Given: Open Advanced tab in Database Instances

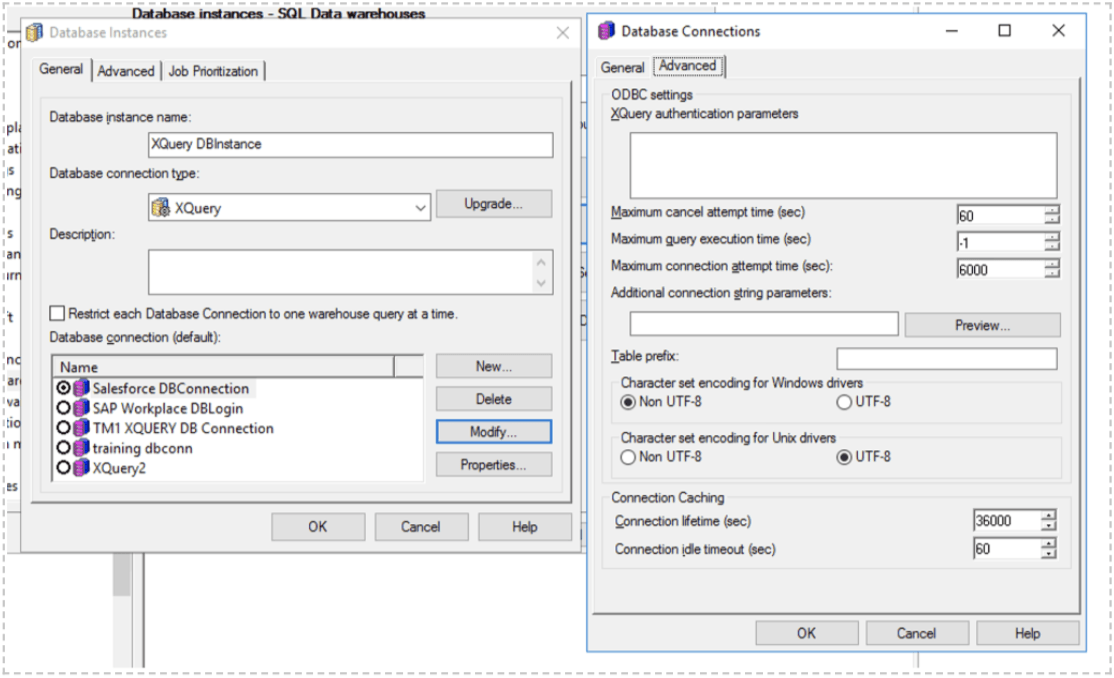Looking at the screenshot, I should tap(126, 71).
